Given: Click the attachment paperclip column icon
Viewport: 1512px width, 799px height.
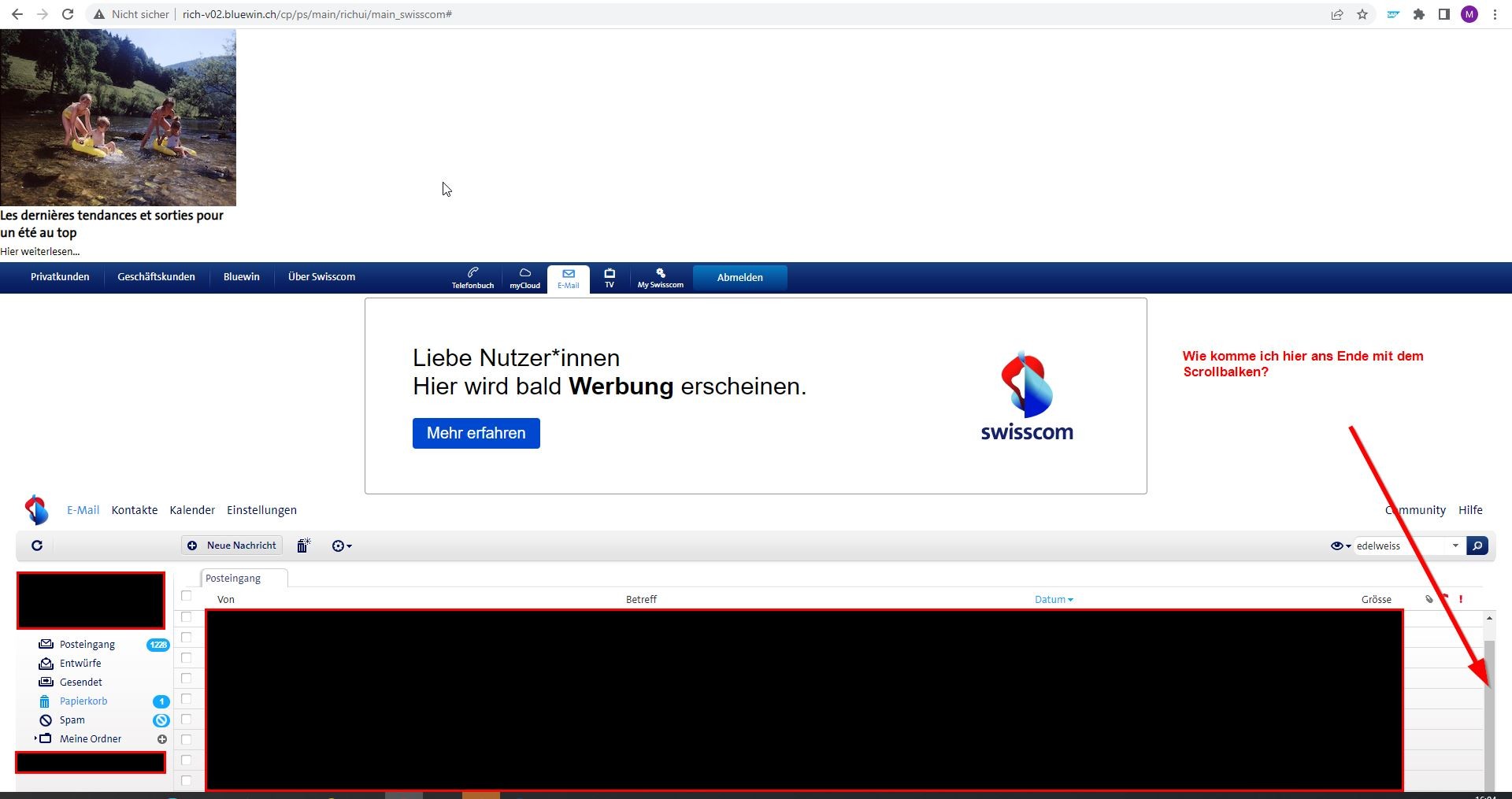Looking at the screenshot, I should pos(1429,600).
